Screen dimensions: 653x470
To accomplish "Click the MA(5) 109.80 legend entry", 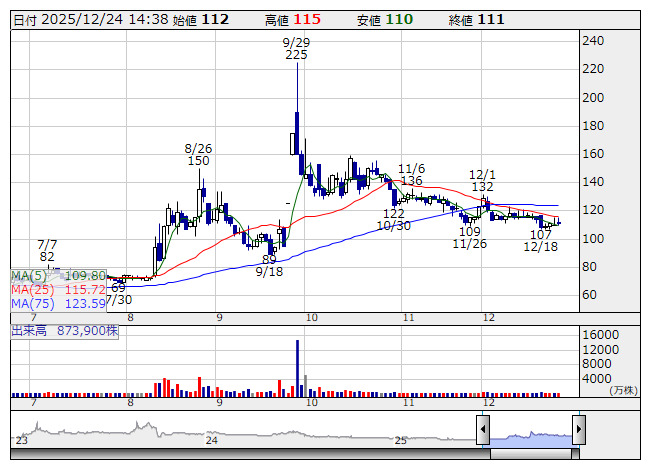I will coord(58,276).
